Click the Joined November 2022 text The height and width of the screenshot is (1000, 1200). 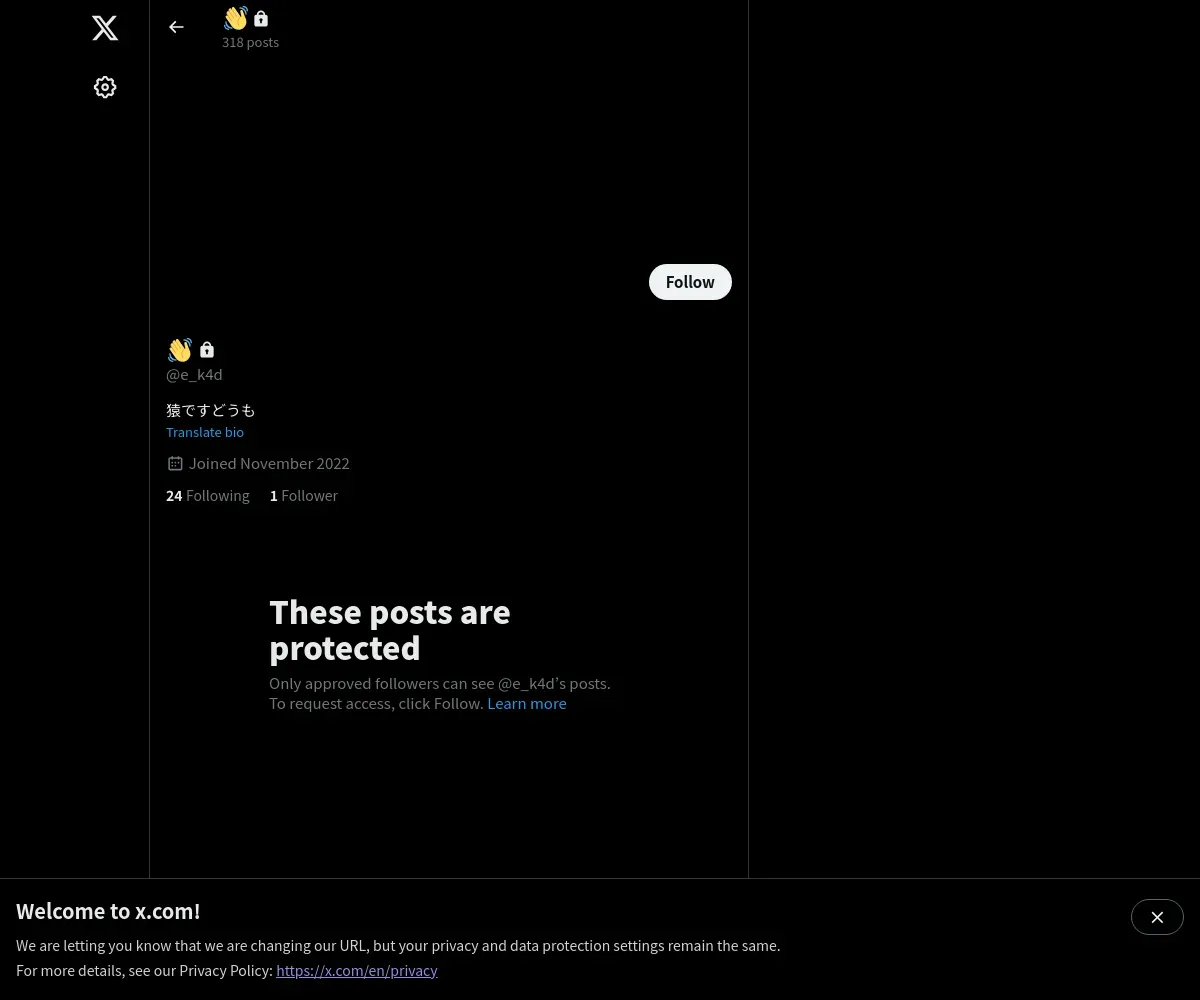coord(269,463)
